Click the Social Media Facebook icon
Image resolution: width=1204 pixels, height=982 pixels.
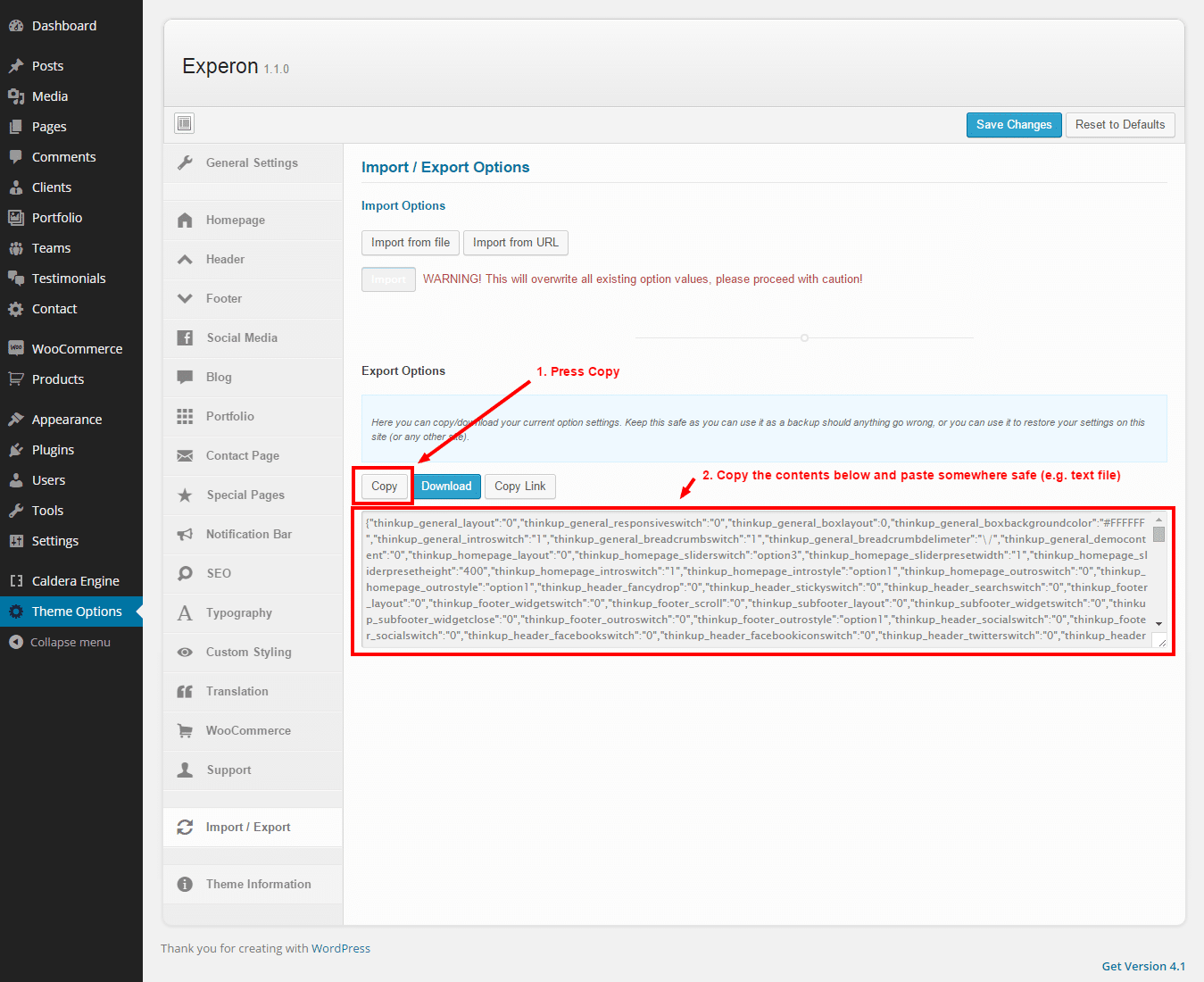pos(185,337)
